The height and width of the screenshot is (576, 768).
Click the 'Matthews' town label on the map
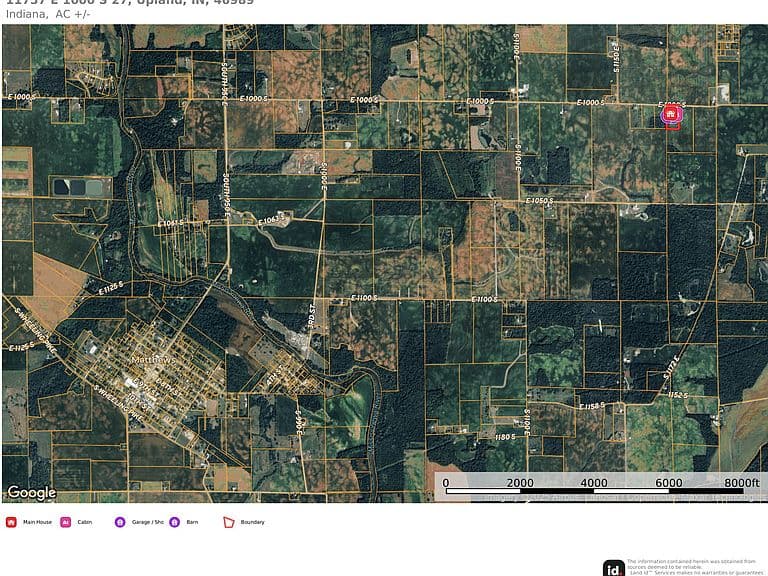click(x=154, y=360)
